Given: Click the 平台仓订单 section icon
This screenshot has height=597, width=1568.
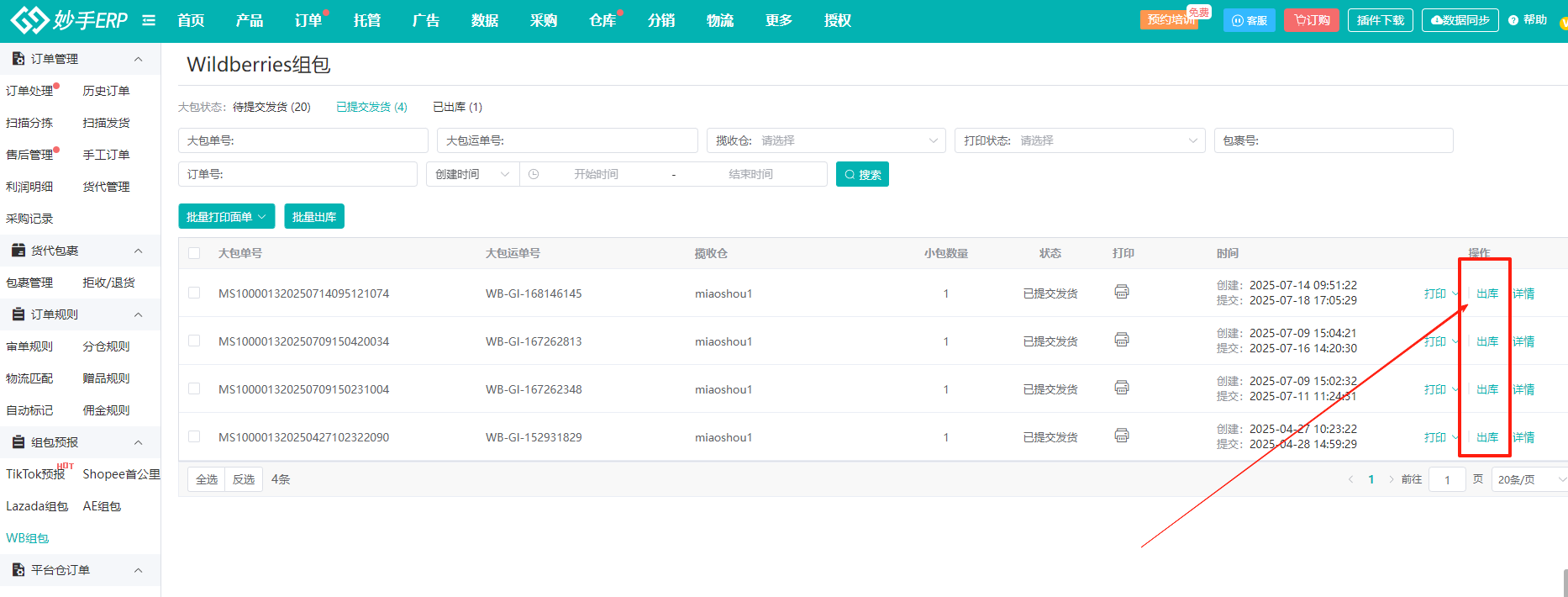Looking at the screenshot, I should coord(18,570).
